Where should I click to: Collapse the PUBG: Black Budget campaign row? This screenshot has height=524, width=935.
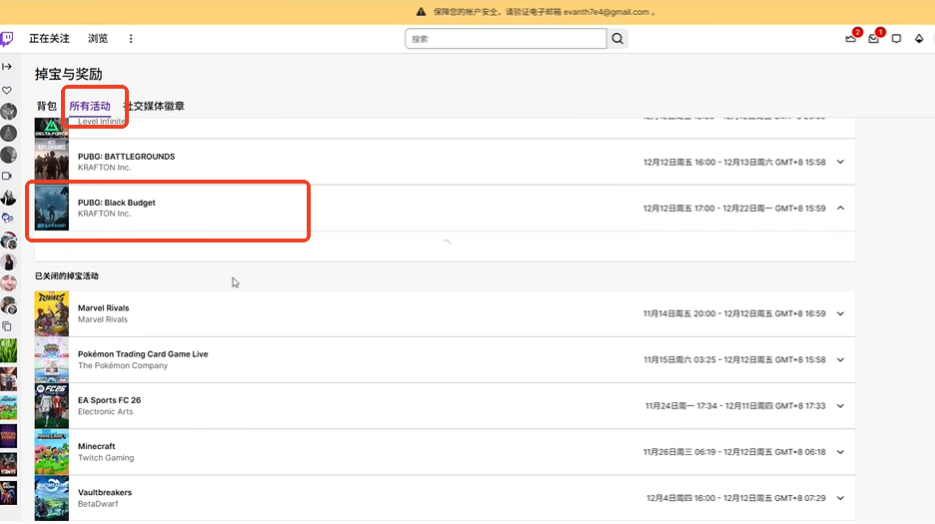[x=840, y=208]
